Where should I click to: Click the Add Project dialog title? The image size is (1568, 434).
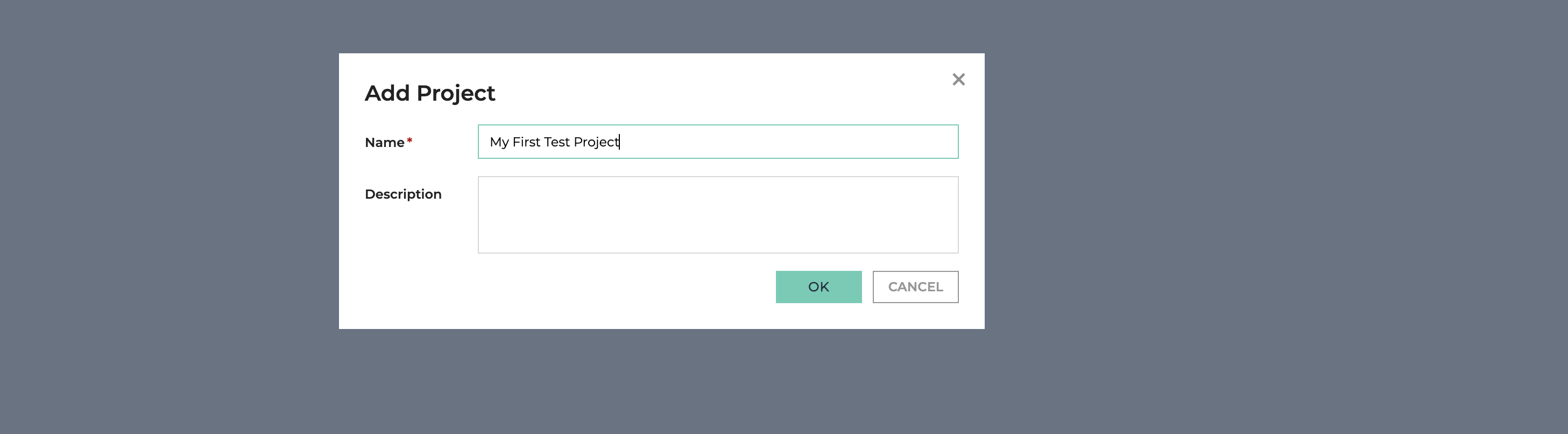430,93
